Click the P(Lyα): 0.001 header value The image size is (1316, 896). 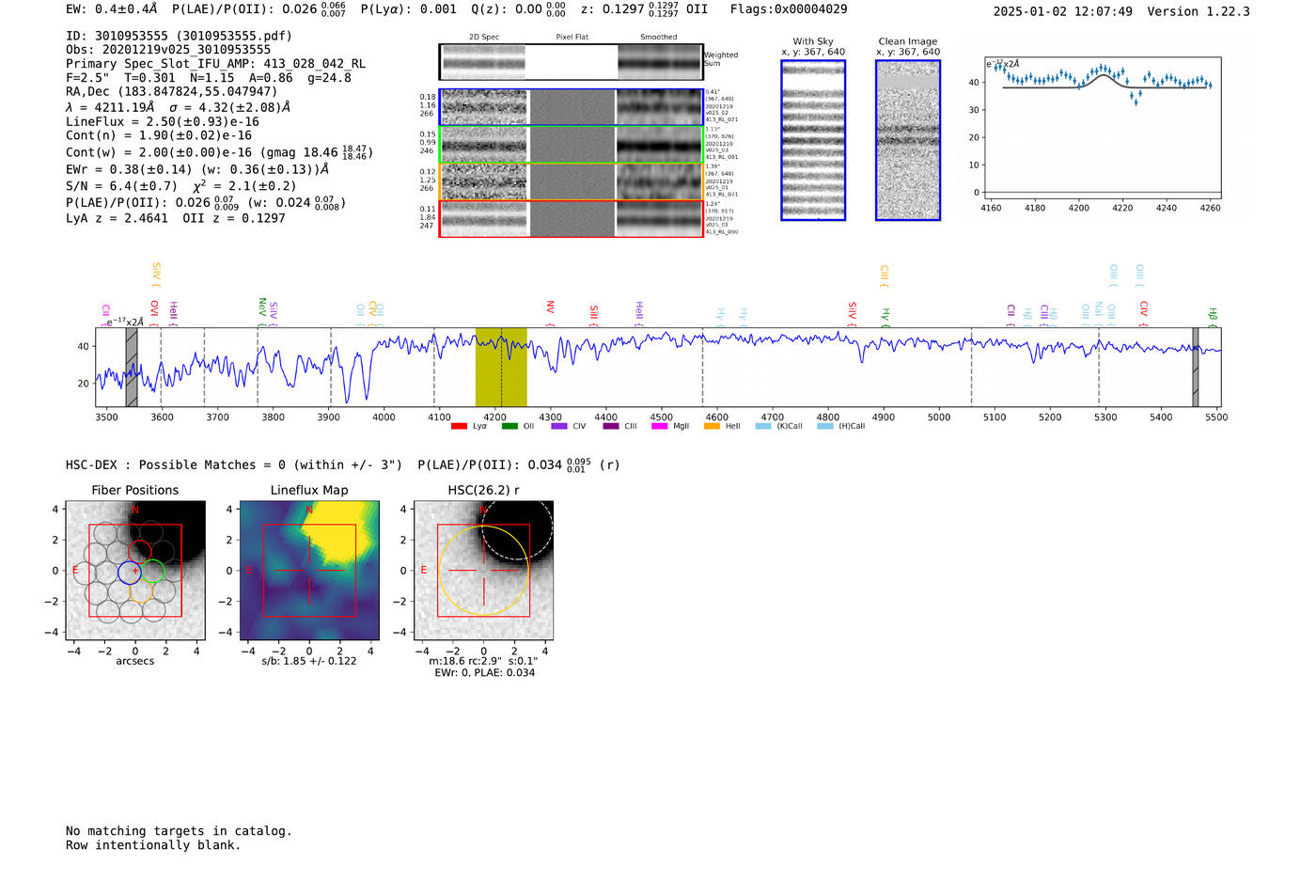(409, 9)
